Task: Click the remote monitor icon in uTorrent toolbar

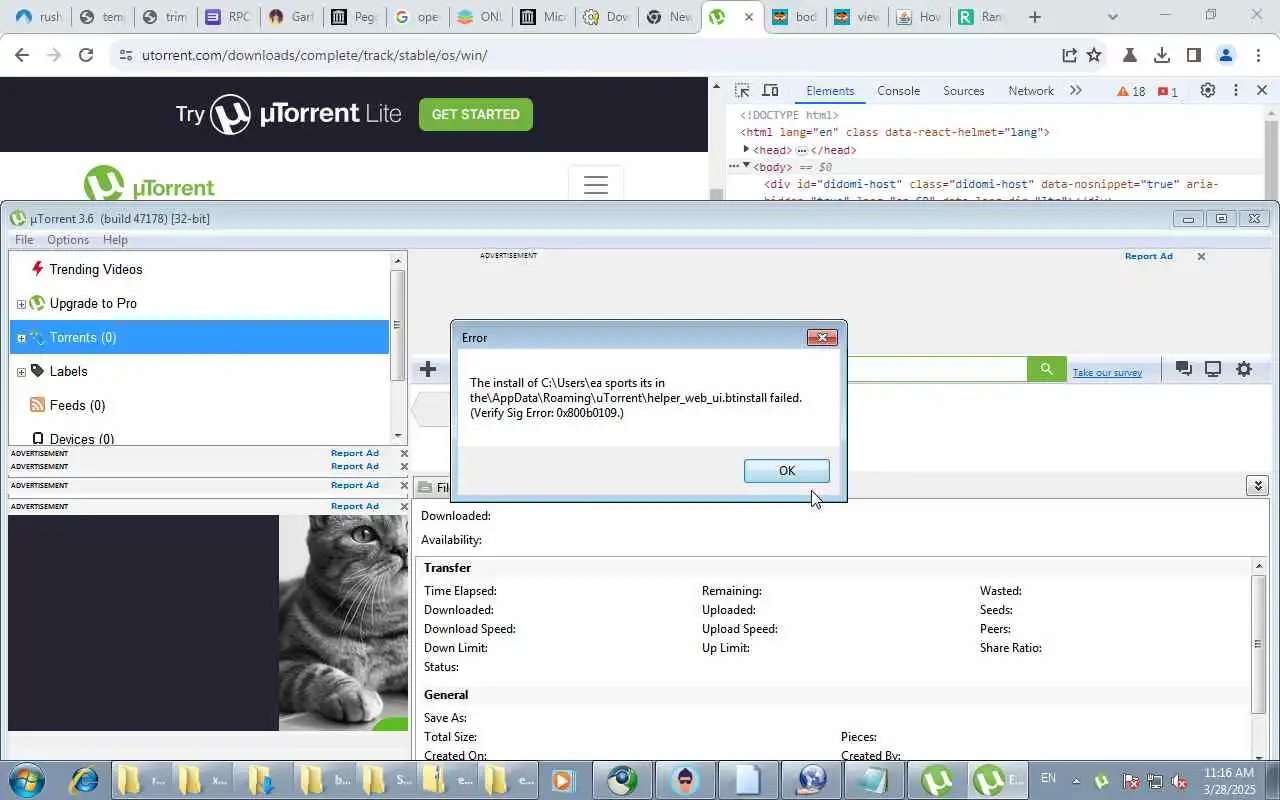Action: 1213,369
